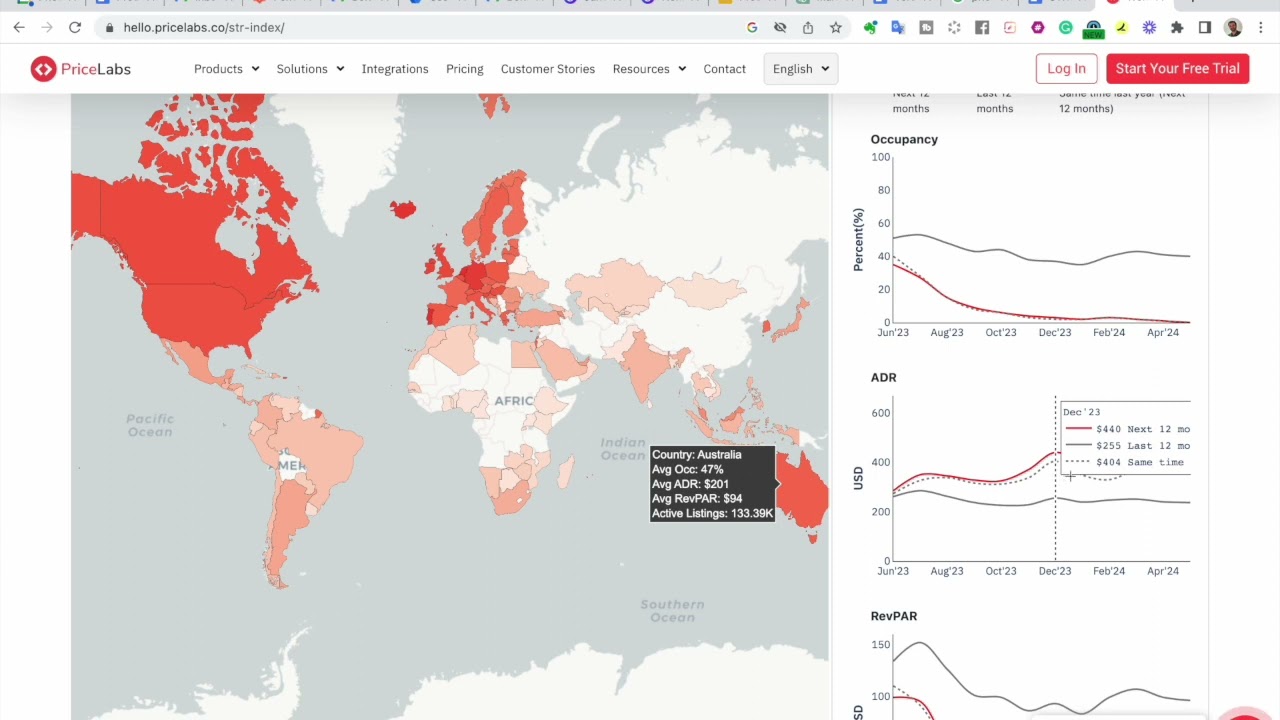Click the yellow circle extension icon
The height and width of the screenshot is (720, 1280).
(1122, 27)
